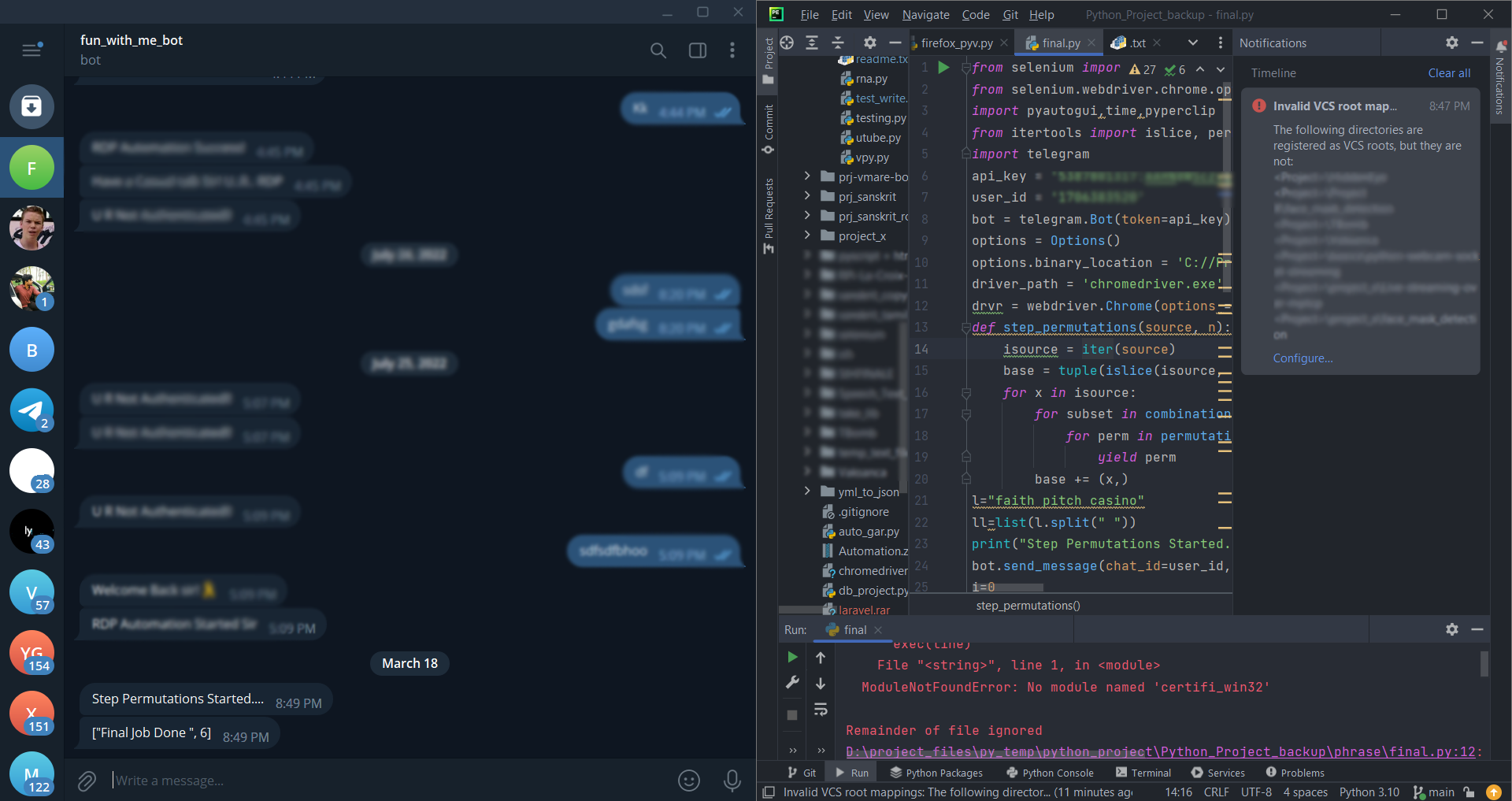This screenshot has width=1512, height=801.
Task: Open the Navigate menu
Action: [x=925, y=15]
